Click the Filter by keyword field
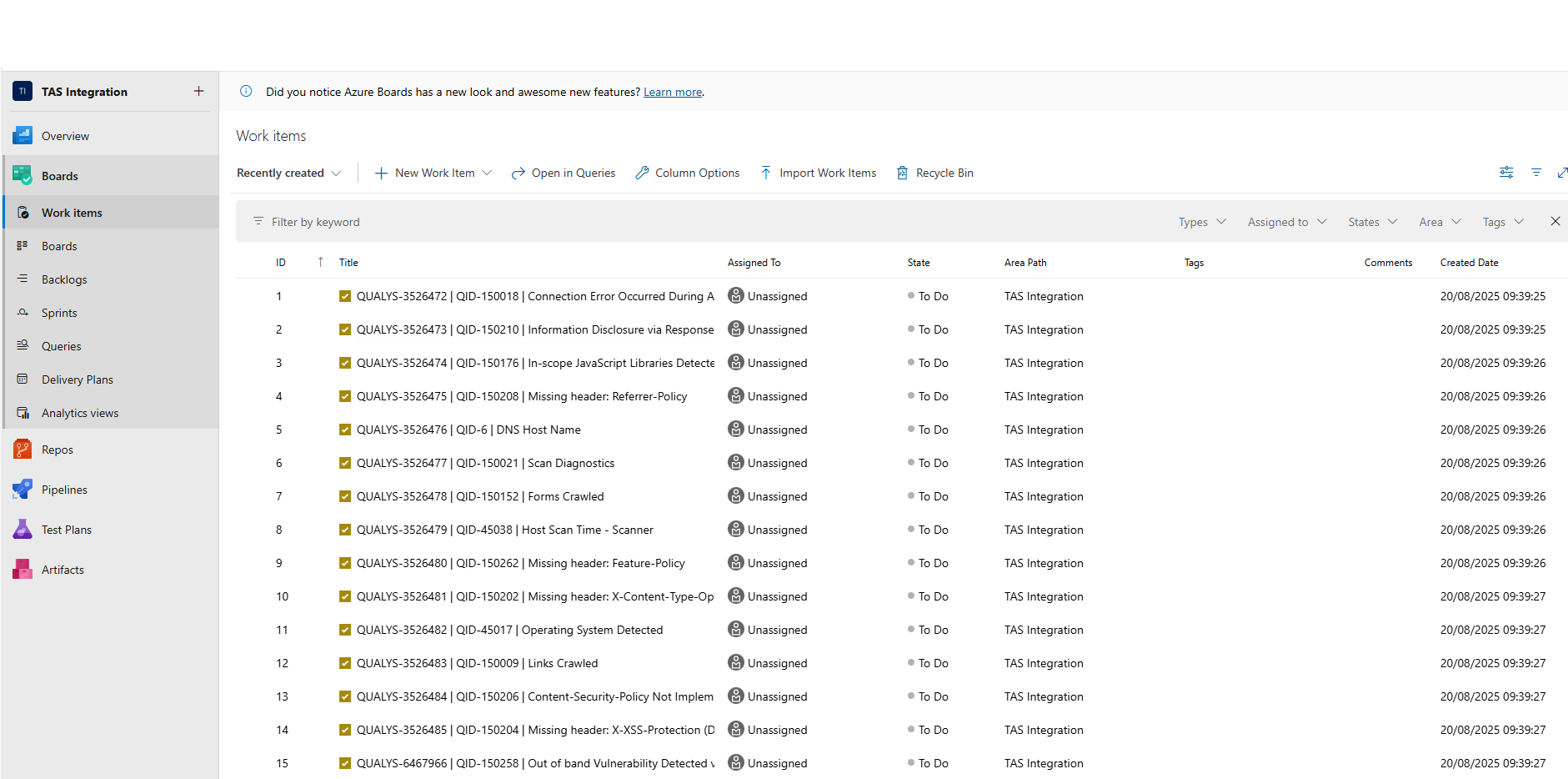Screen dimensions: 1568x779 [709, 222]
